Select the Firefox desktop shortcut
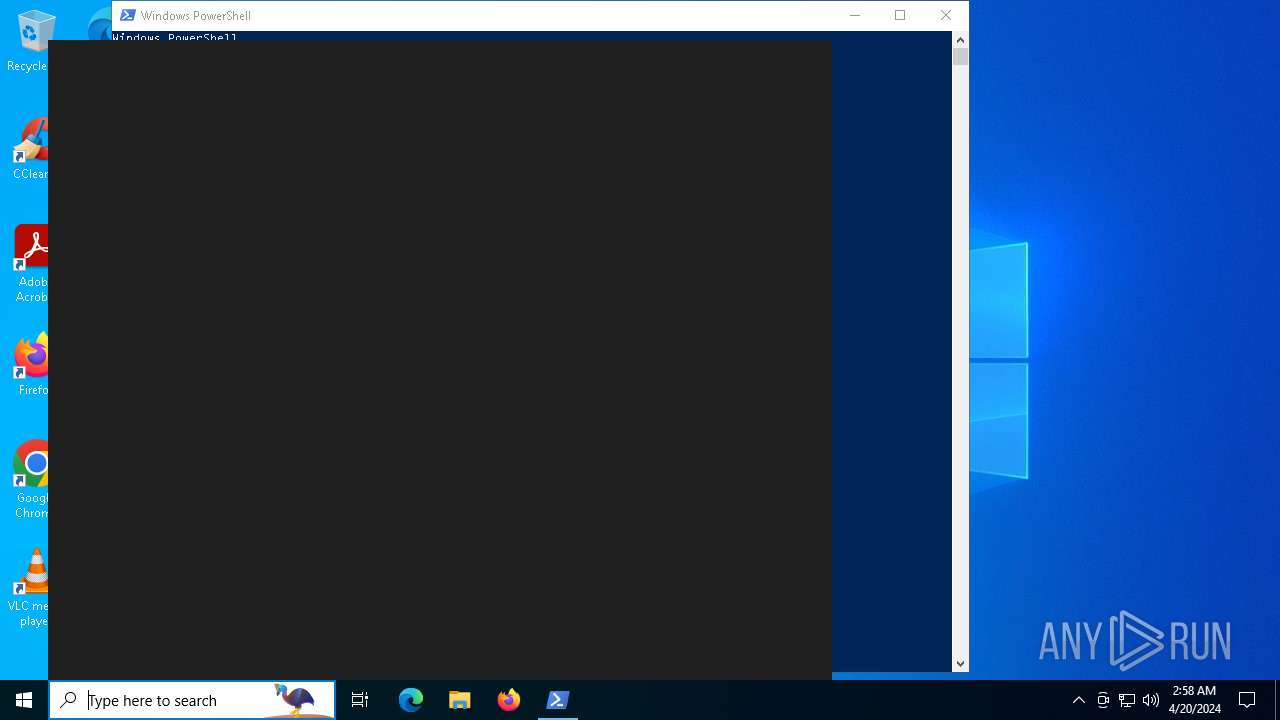1280x720 pixels. tap(30, 365)
